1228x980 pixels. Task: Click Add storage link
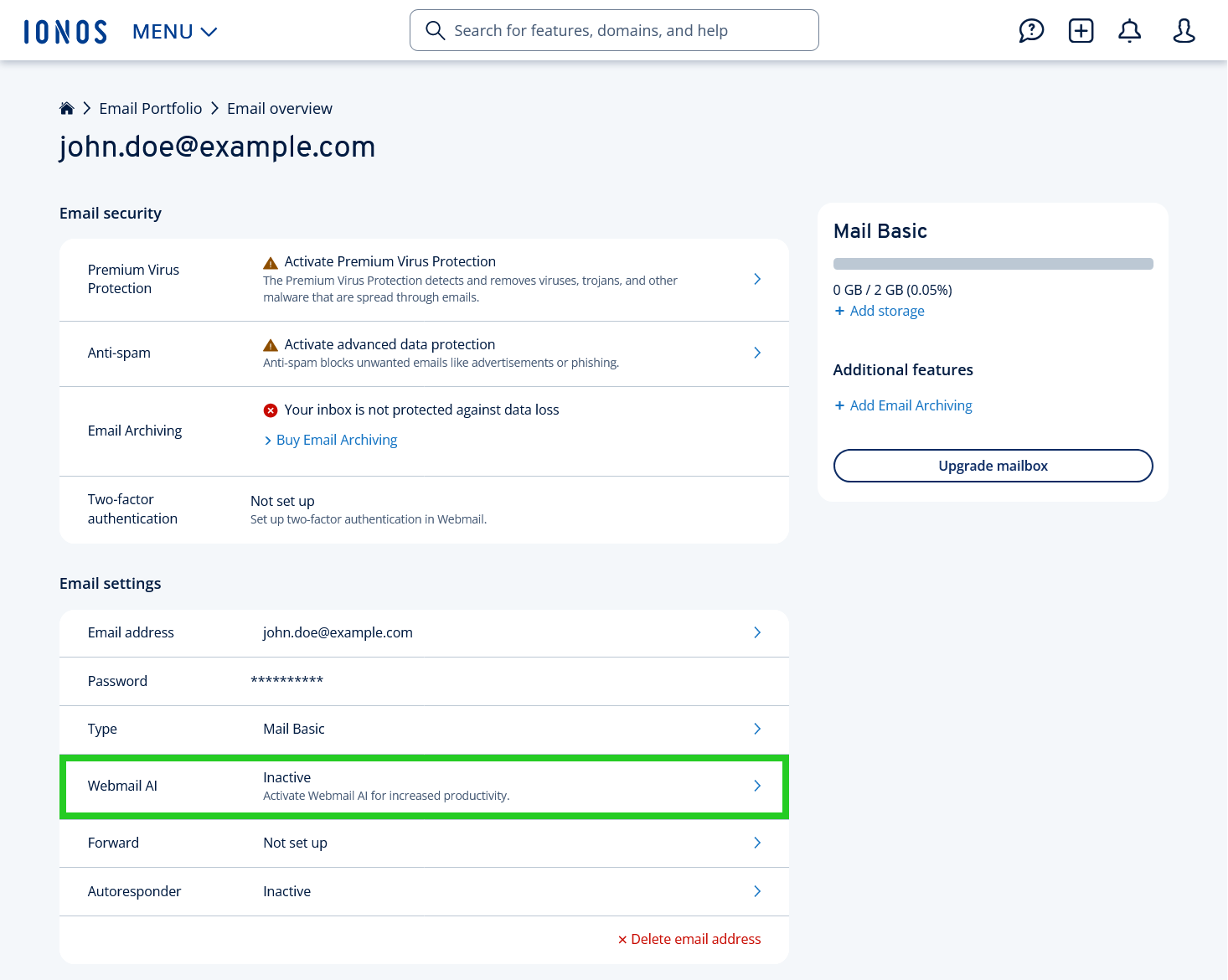tap(880, 311)
